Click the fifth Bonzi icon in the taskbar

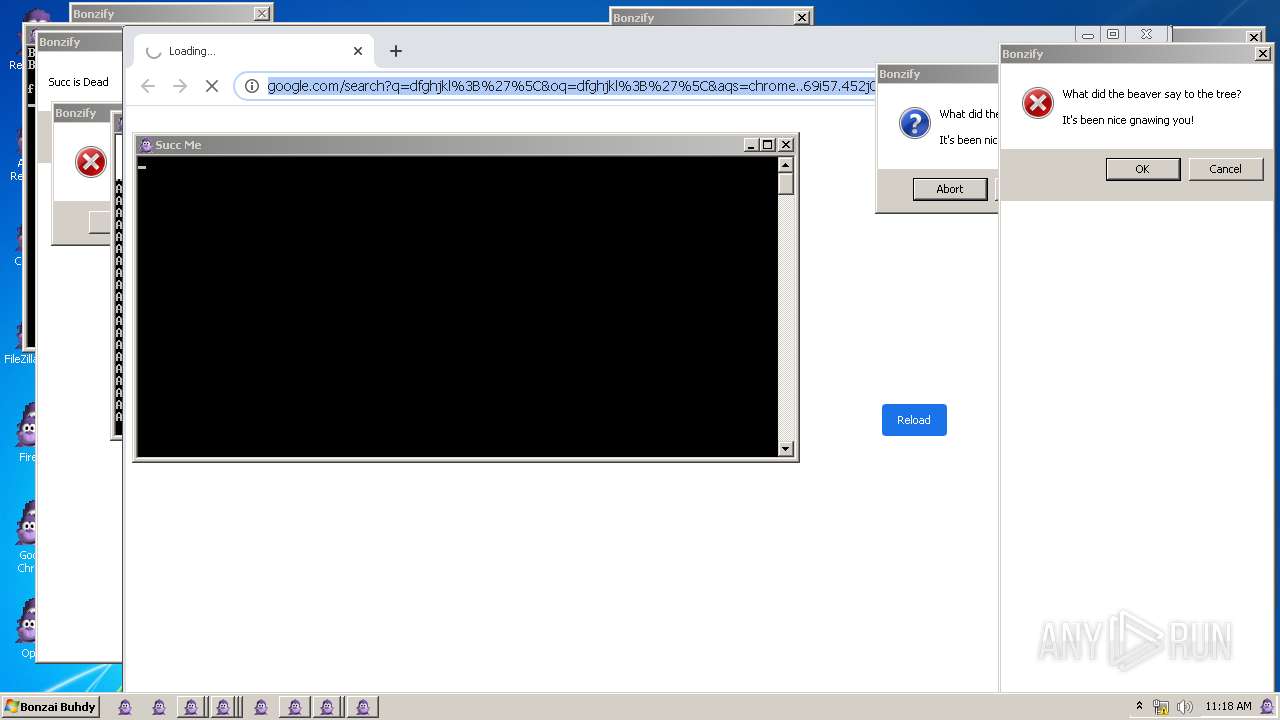pos(260,707)
